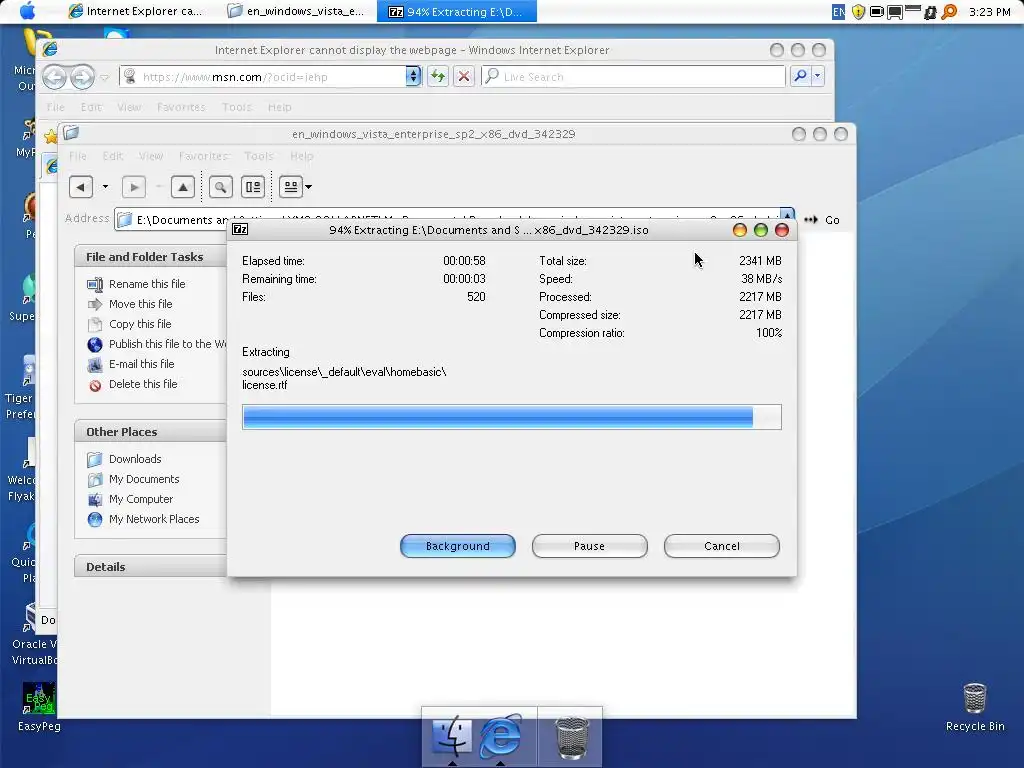The width and height of the screenshot is (1024, 768).
Task: Open Edit menu in Explorer window
Action: coord(112,156)
